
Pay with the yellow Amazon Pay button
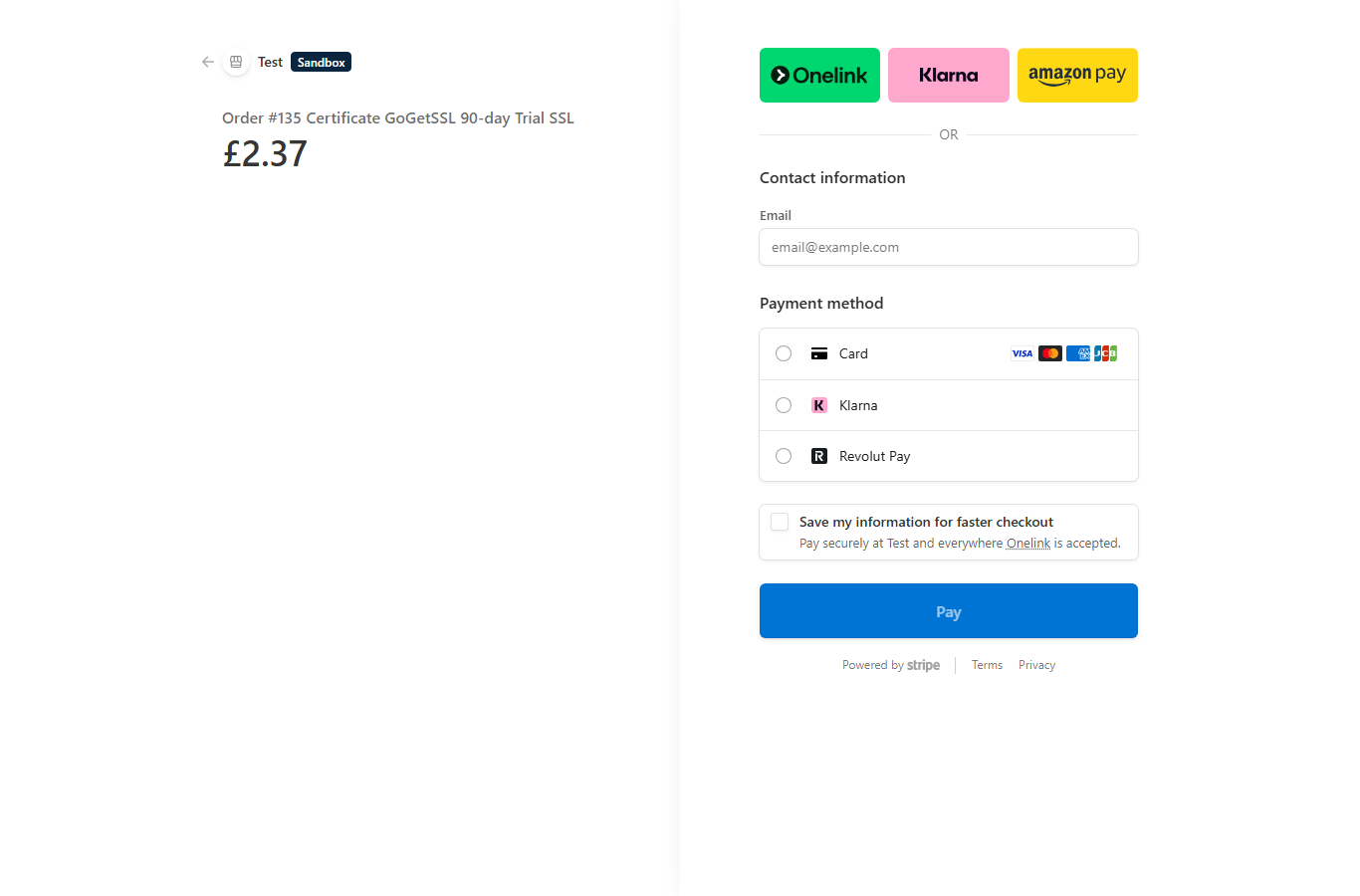[x=1077, y=75]
